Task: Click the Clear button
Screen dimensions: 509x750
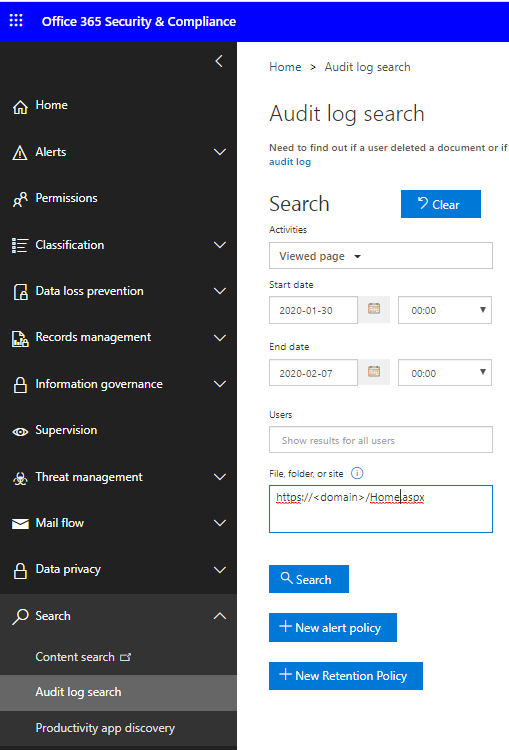Action: [x=441, y=204]
